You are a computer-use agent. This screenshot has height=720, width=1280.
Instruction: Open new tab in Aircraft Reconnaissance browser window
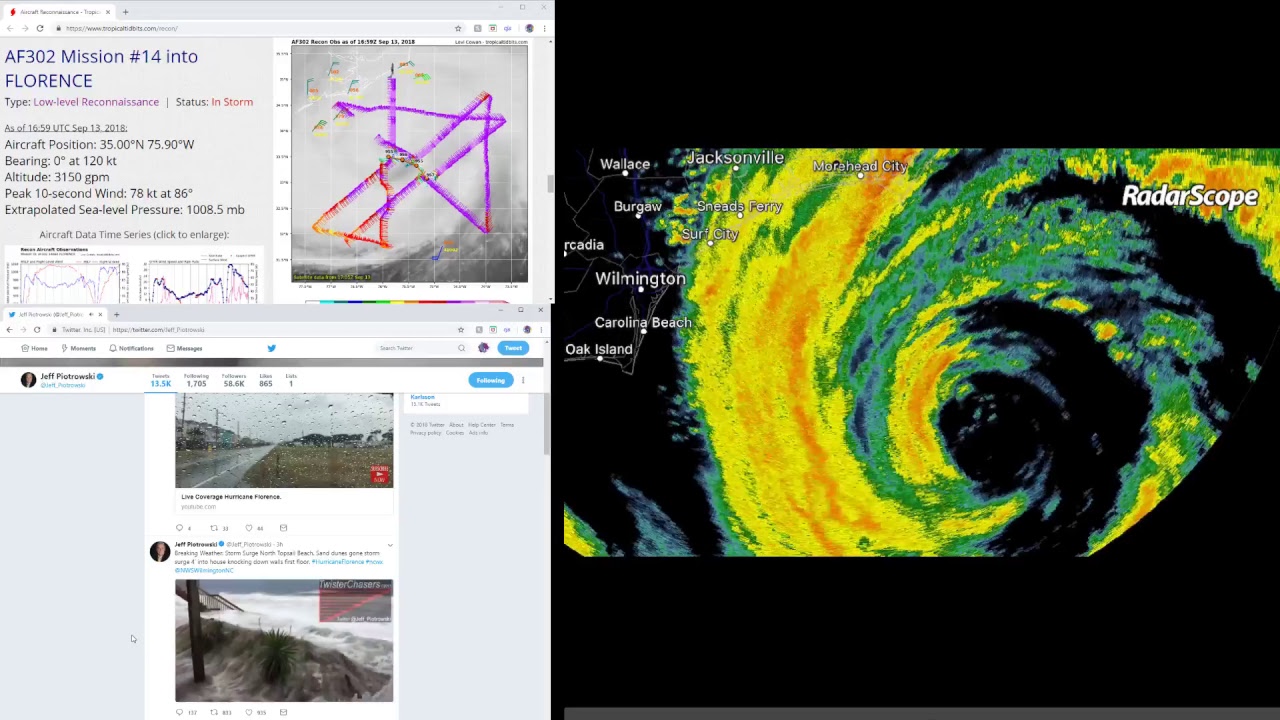tap(125, 12)
